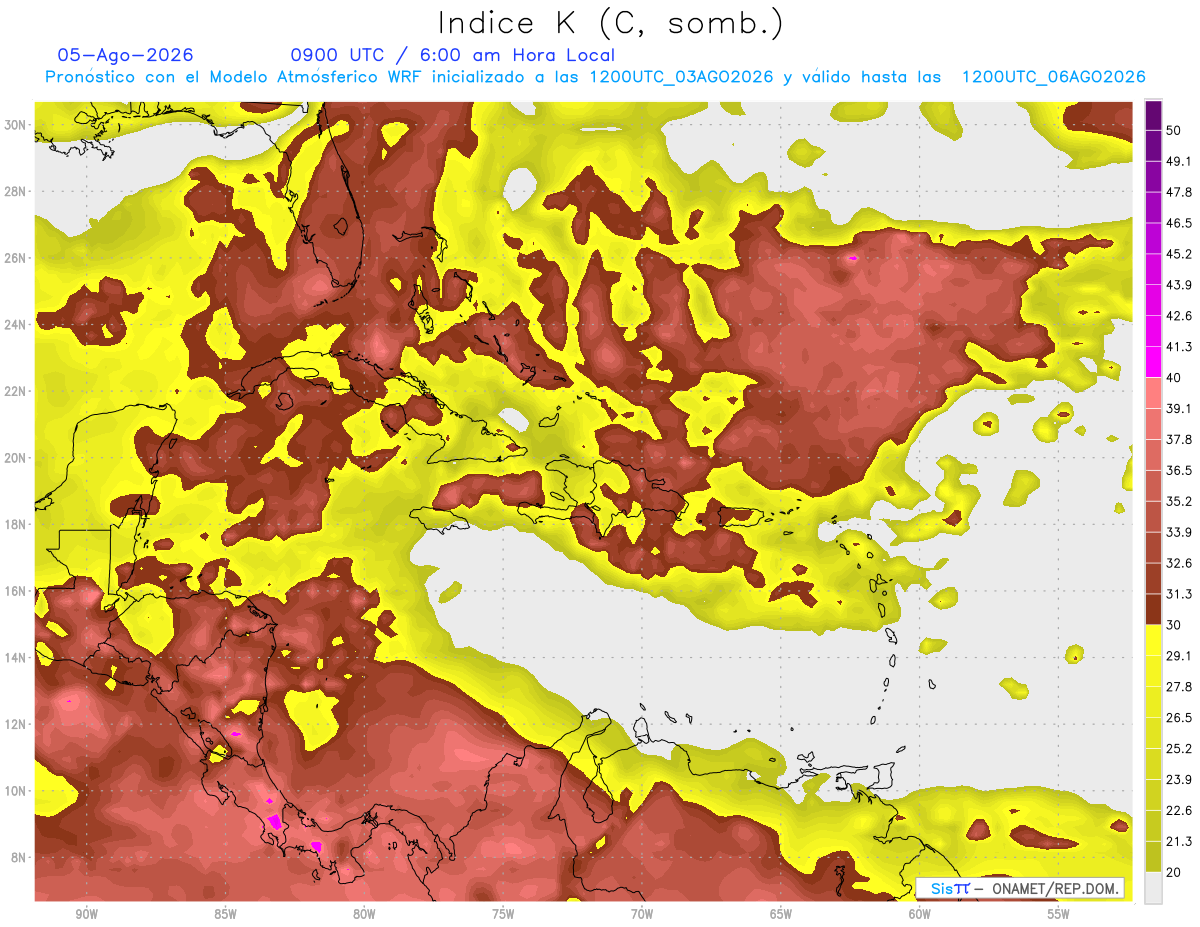
Task: Click the colorbar value 50
Action: [x=1176, y=130]
